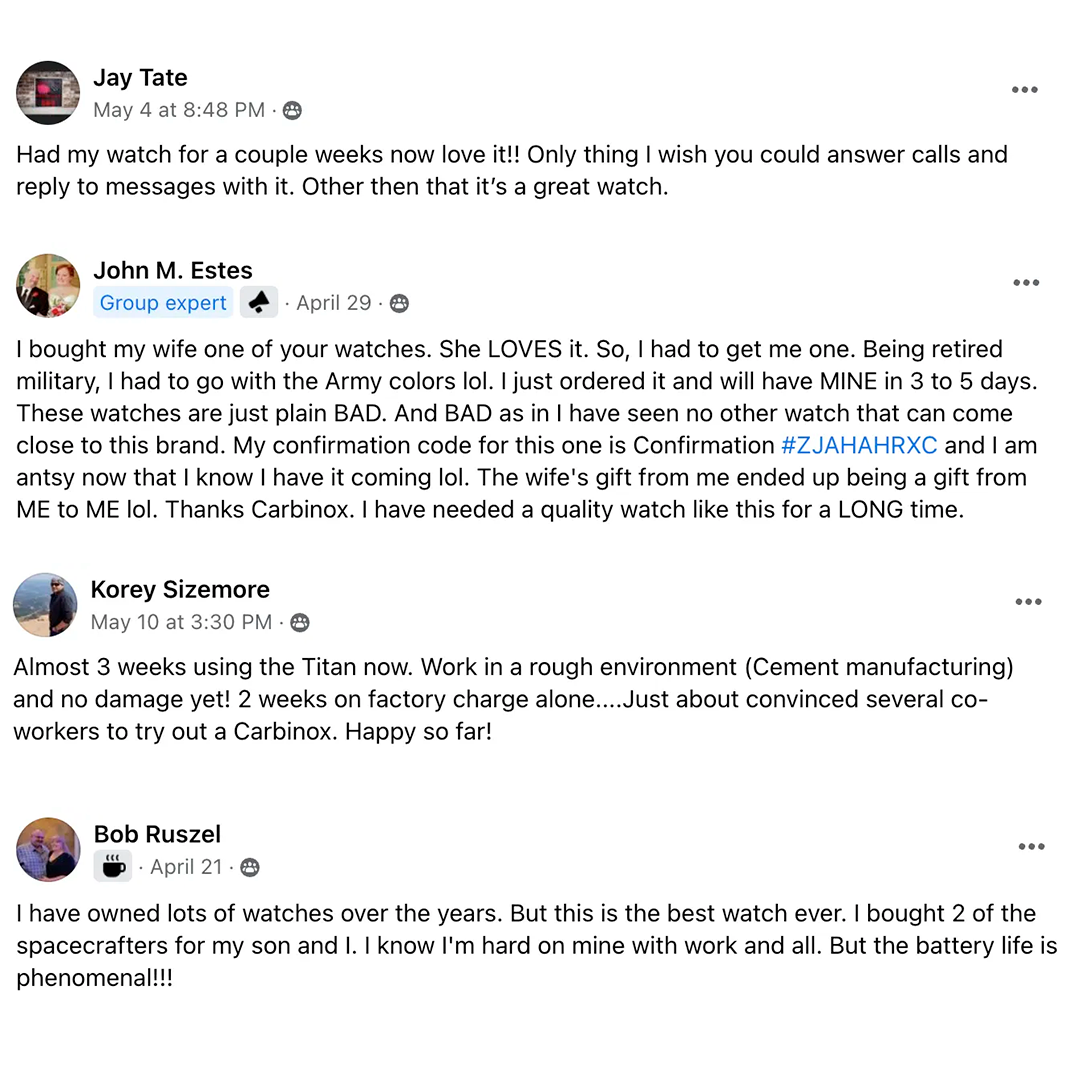Open Jay Tate's profile name link
Viewport: 1080px width, 1080px height.
pyautogui.click(x=140, y=78)
